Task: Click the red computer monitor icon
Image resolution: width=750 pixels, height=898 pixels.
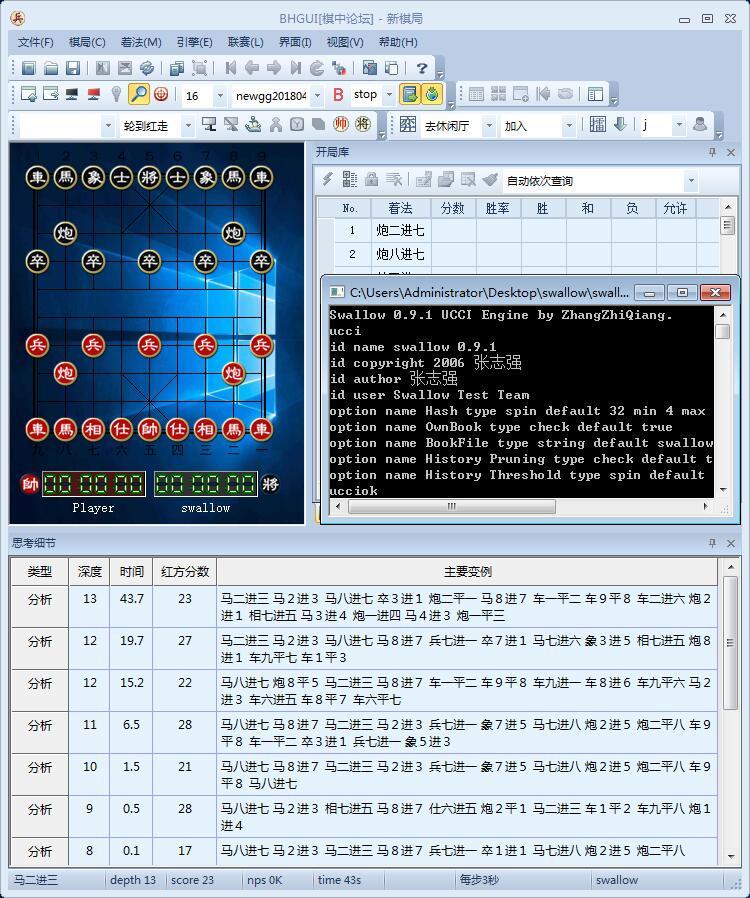Action: click(x=94, y=94)
